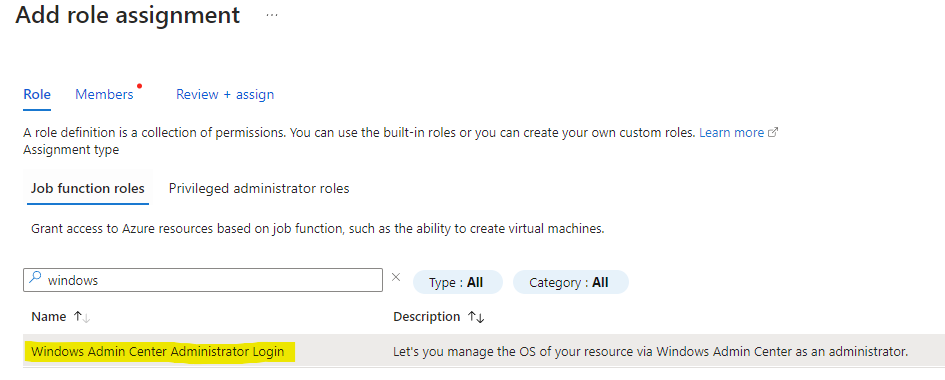Click the external-link icon after Learn more

tap(773, 132)
